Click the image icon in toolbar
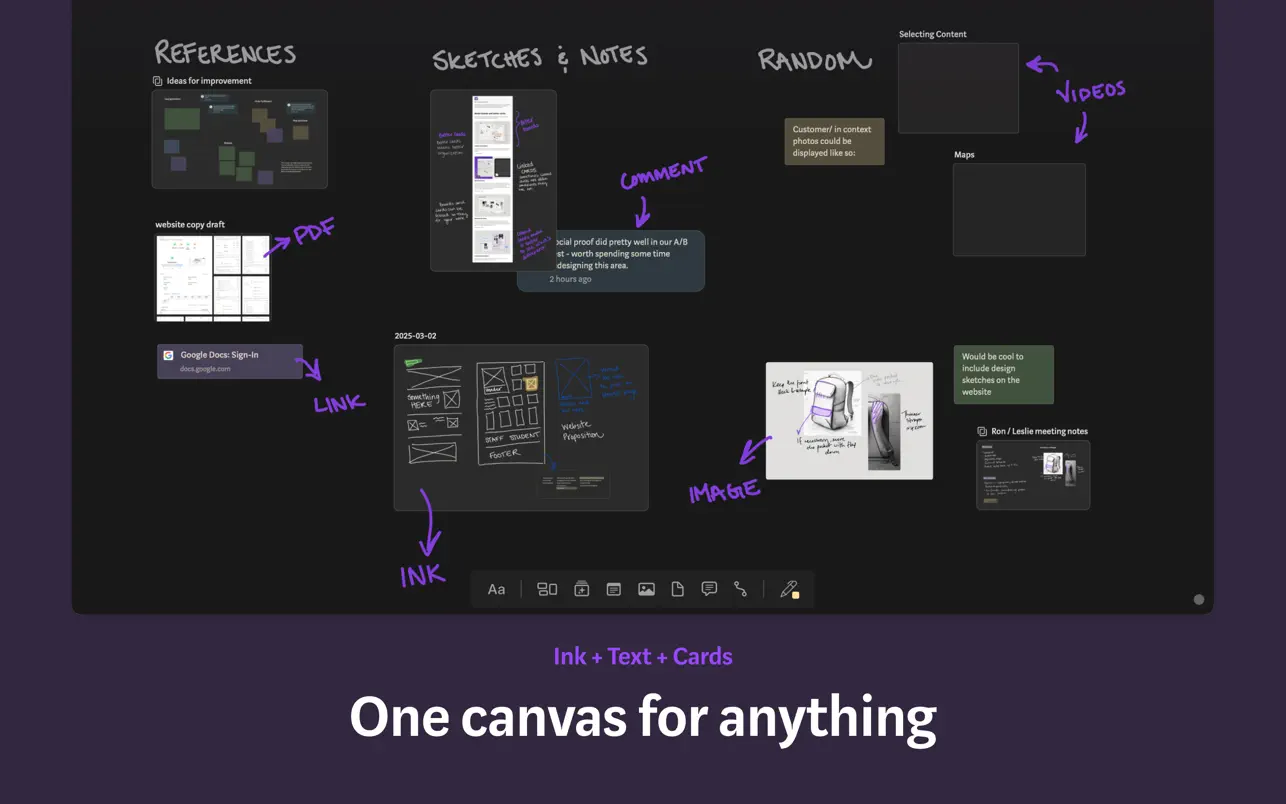 (x=646, y=589)
